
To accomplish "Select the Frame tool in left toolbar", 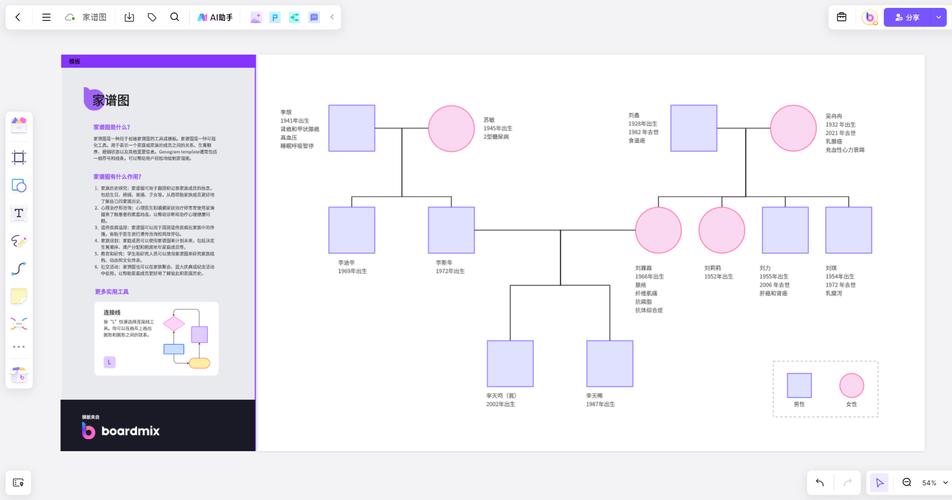I will (x=19, y=157).
